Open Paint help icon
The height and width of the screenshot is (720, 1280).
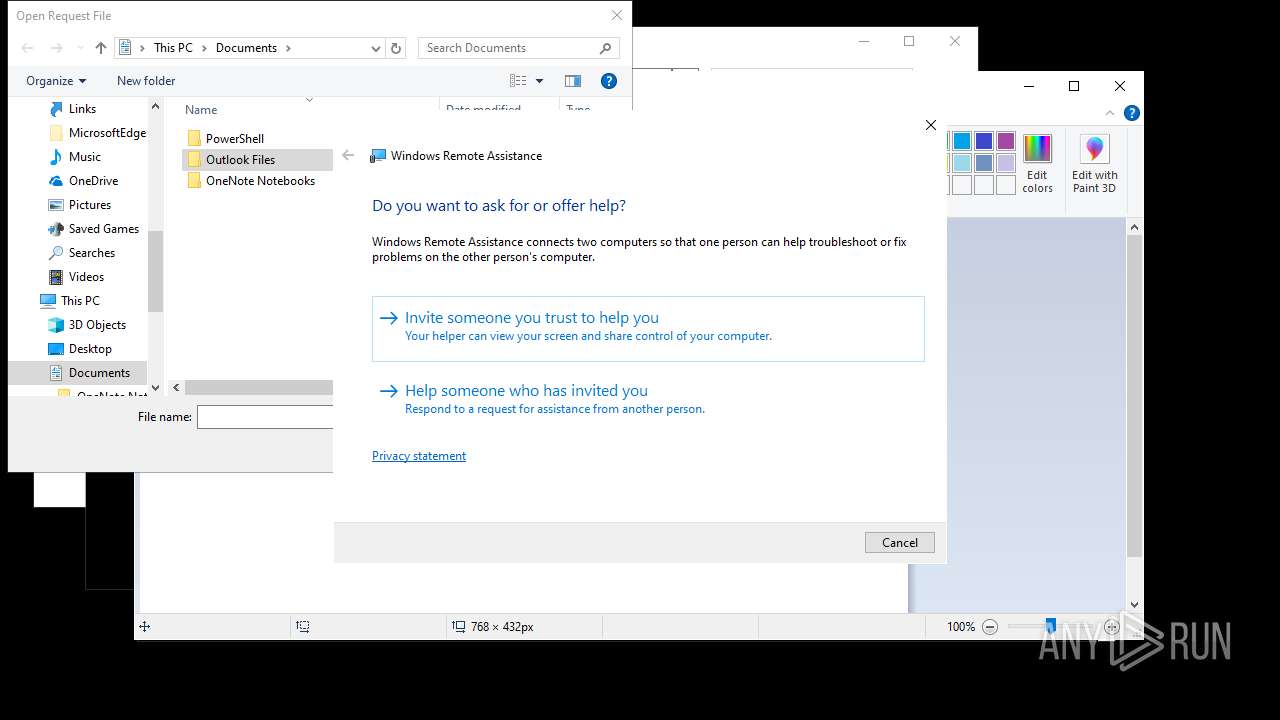pos(1131,113)
